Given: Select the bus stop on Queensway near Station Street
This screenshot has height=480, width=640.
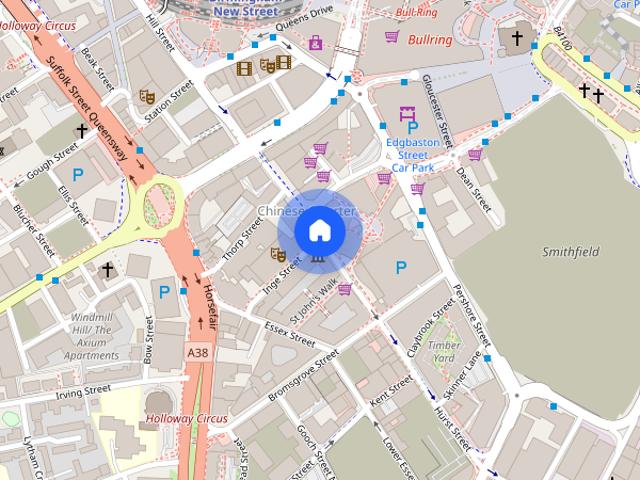Looking at the screenshot, I should click(140, 150).
